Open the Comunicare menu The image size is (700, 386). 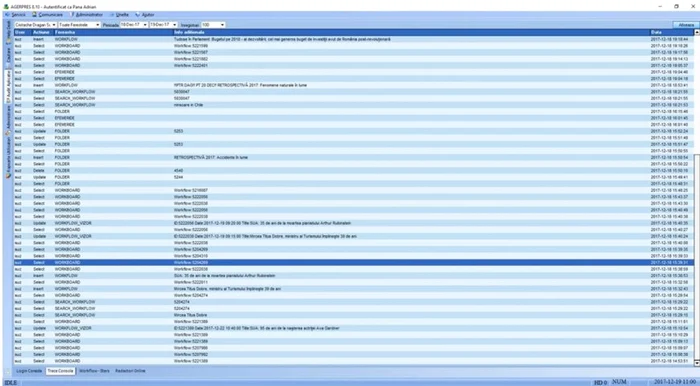coord(47,15)
